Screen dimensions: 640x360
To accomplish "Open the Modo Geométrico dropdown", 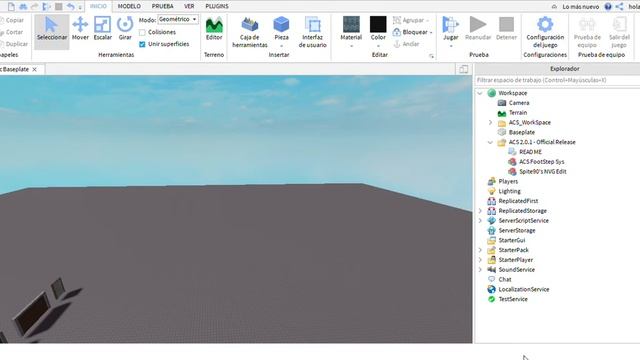I will tap(178, 19).
